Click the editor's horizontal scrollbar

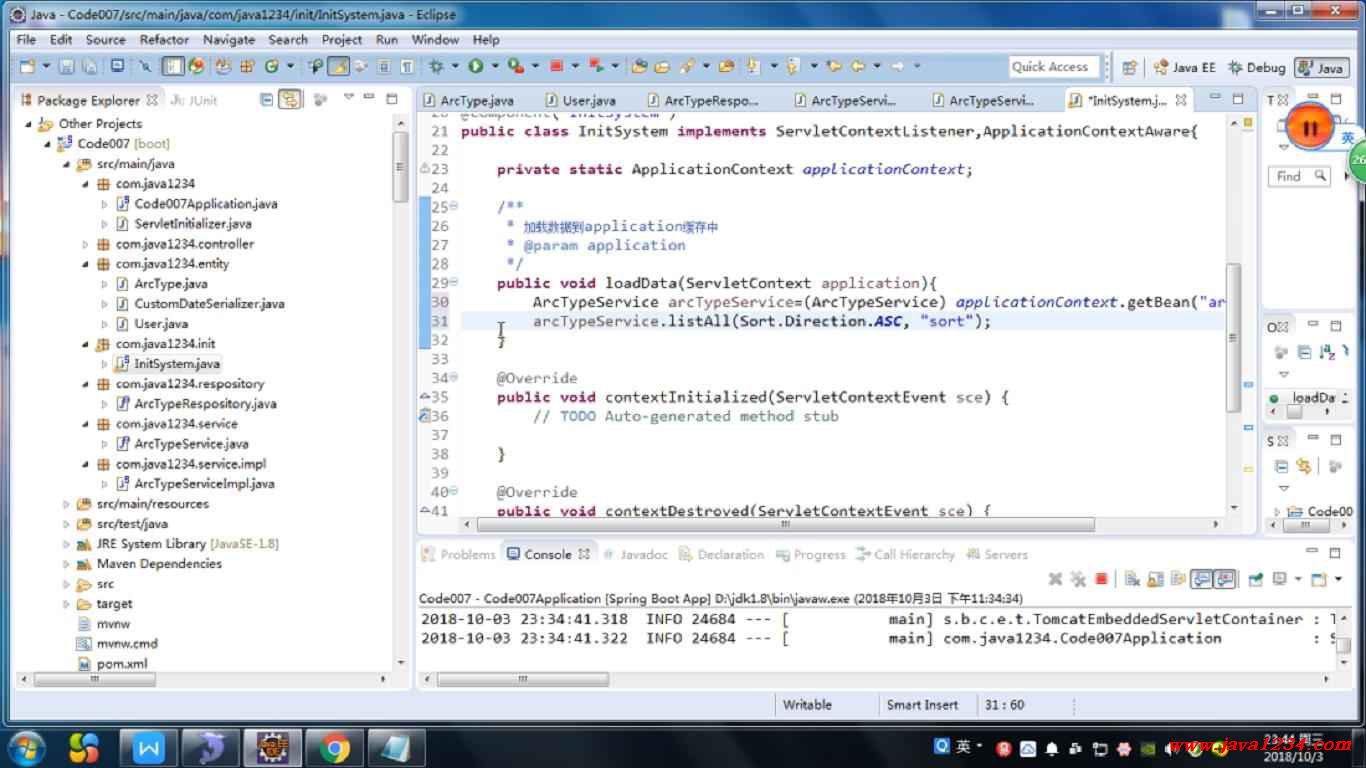coord(785,523)
